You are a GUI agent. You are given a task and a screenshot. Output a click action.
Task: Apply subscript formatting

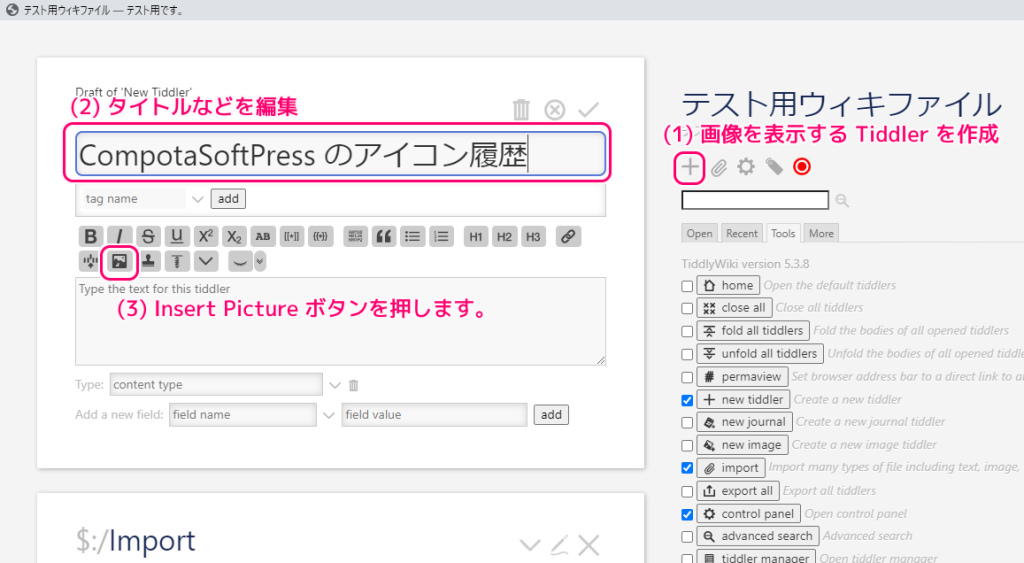[234, 236]
